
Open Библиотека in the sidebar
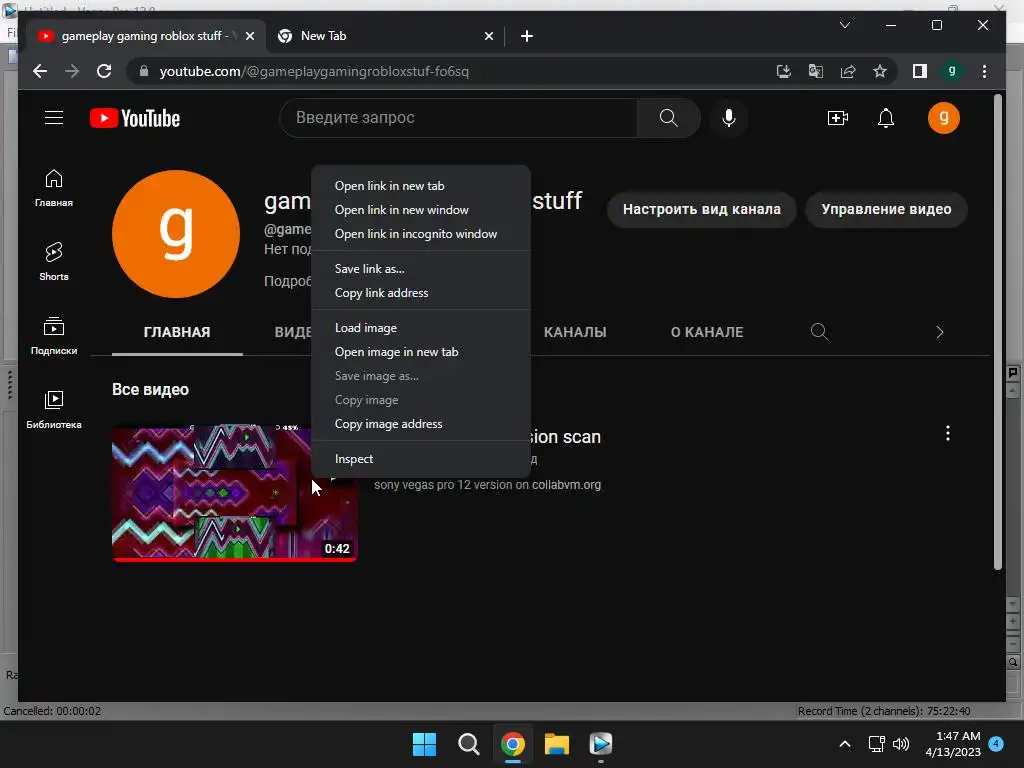click(x=54, y=409)
